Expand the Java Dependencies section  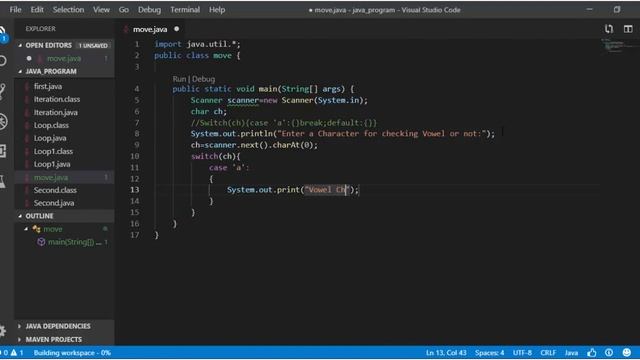(x=58, y=326)
